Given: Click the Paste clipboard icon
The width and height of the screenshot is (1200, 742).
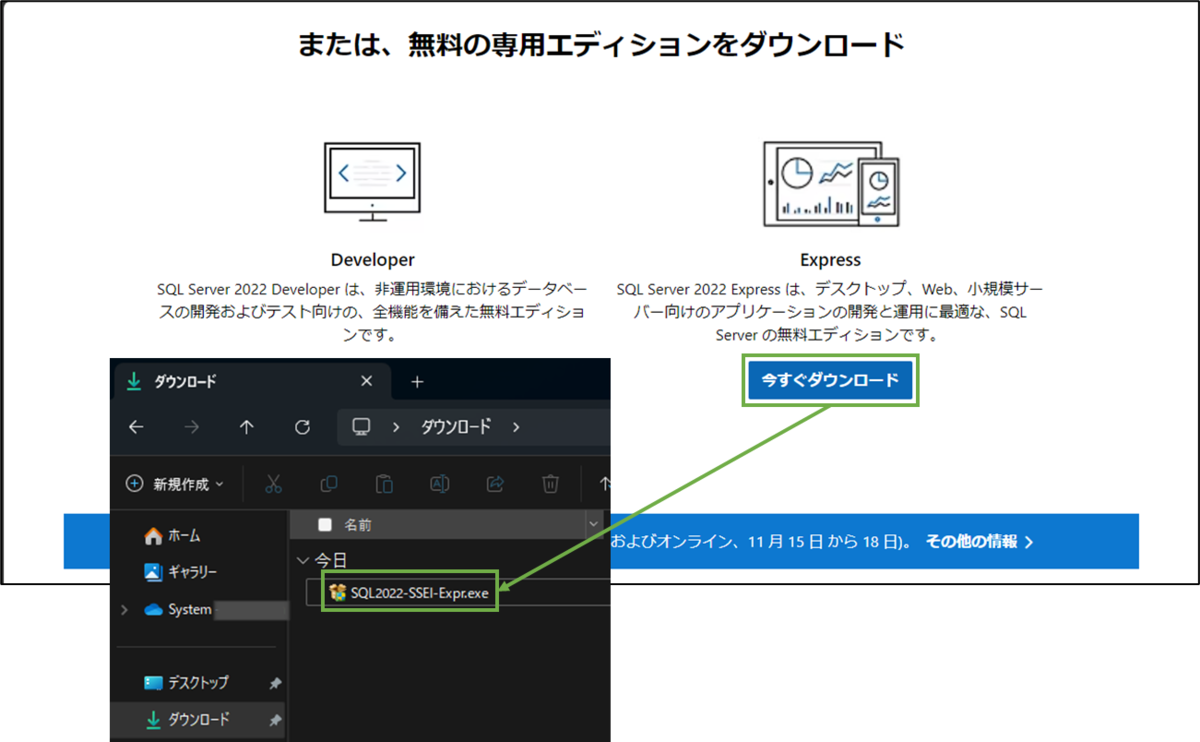Looking at the screenshot, I should click(384, 484).
